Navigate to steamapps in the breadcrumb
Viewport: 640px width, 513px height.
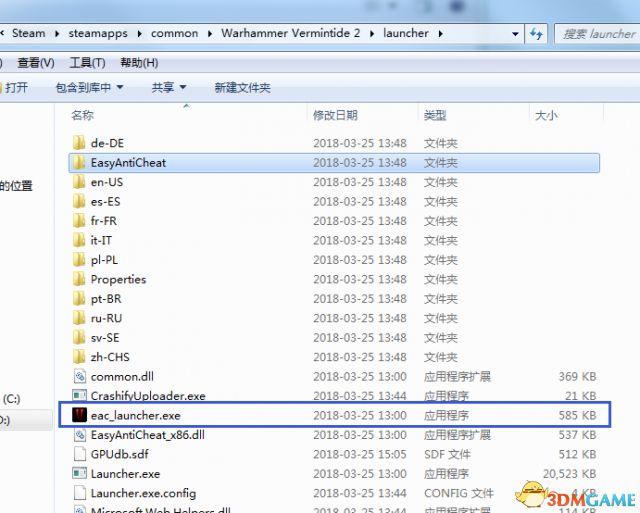pos(98,33)
